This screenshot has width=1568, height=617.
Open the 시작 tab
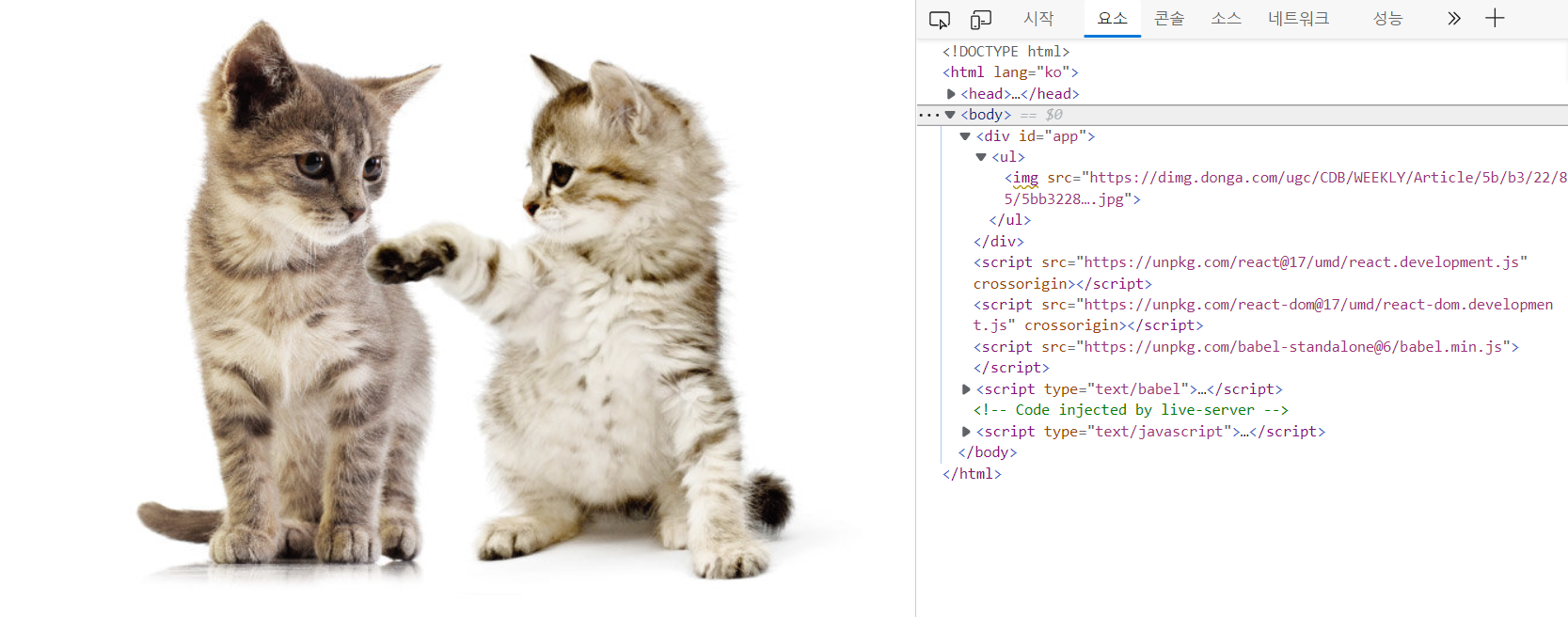[1038, 18]
